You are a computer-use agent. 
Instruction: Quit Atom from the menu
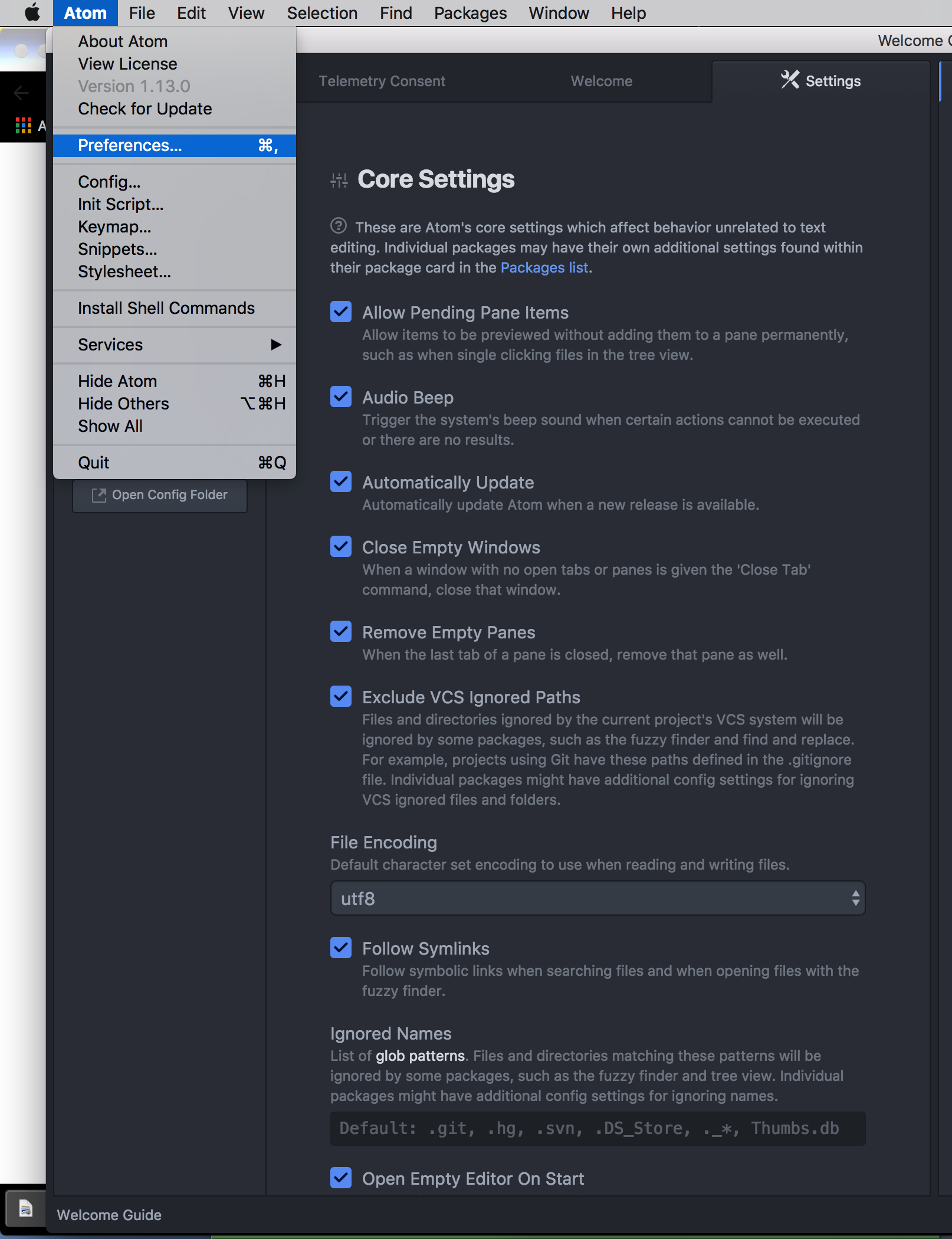pyautogui.click(x=175, y=463)
